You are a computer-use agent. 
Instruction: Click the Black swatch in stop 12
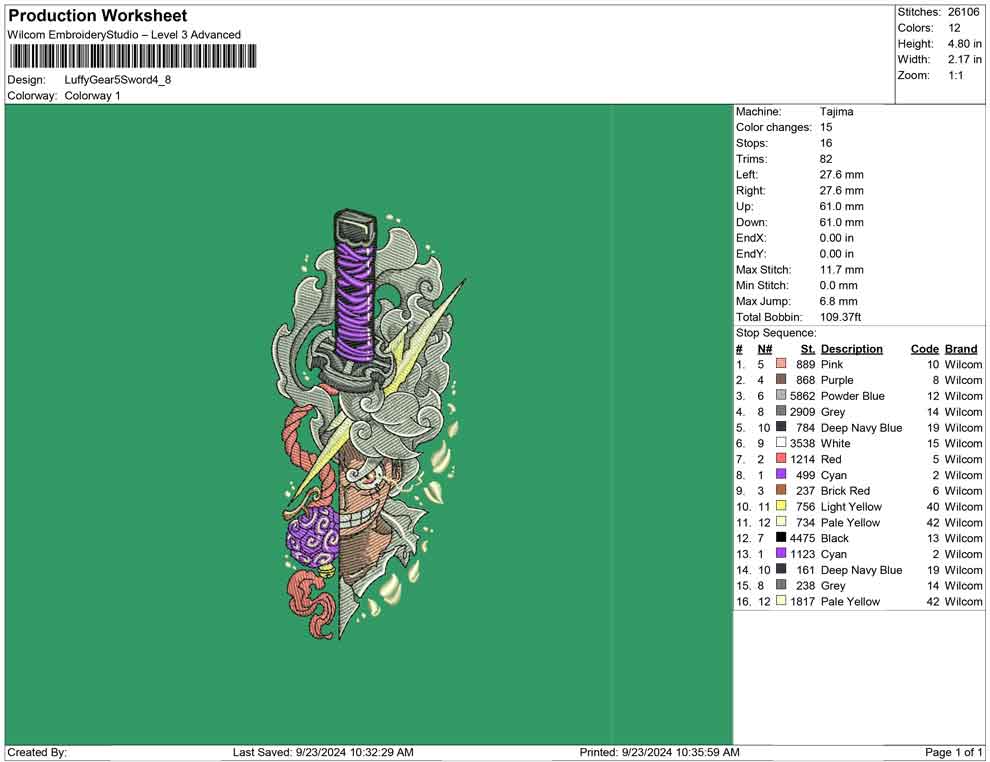pos(781,537)
